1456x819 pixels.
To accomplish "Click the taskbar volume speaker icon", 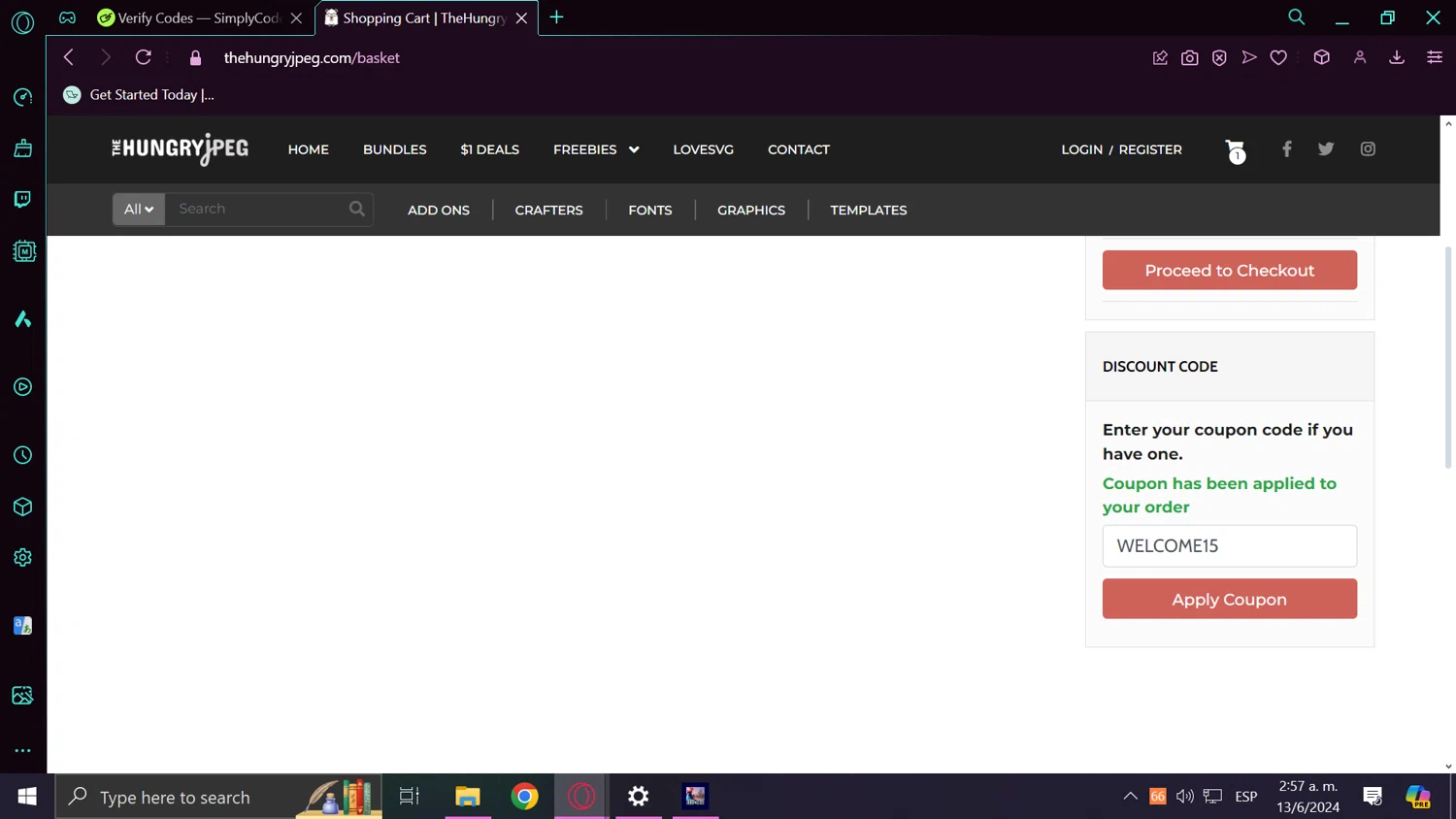I will 1185,797.
